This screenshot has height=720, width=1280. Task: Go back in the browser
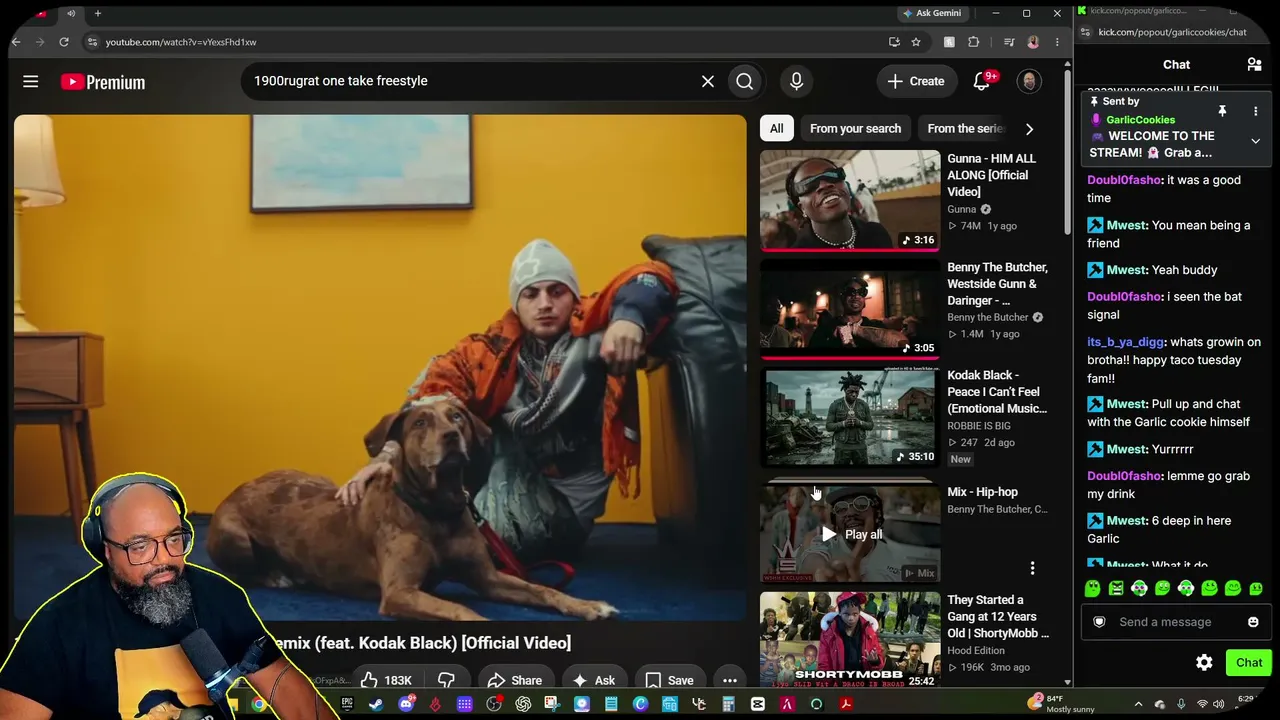click(x=16, y=42)
